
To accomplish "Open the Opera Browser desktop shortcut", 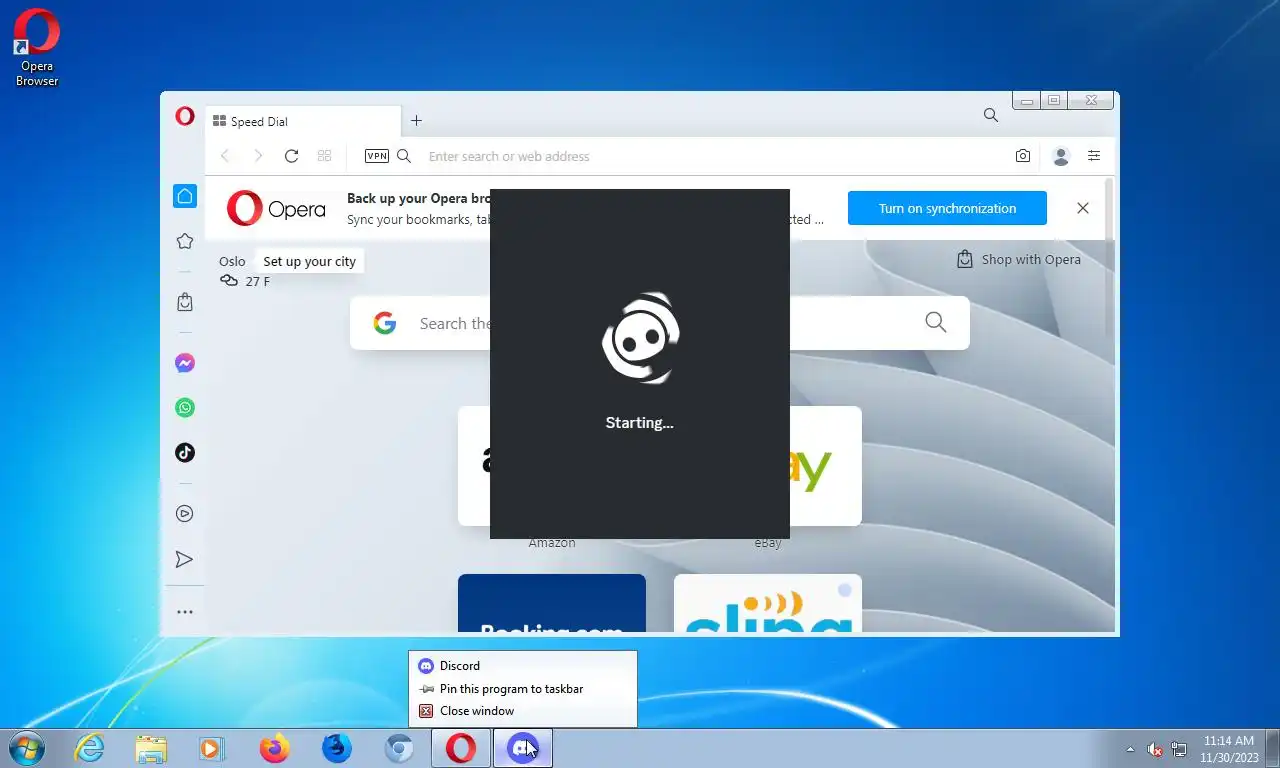I will [x=37, y=47].
